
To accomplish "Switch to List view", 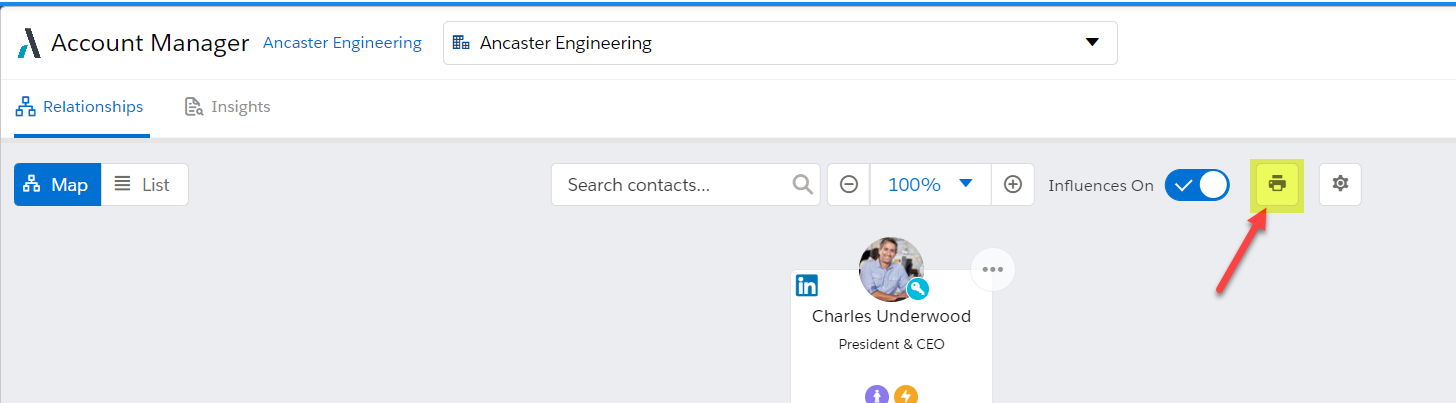I will (144, 185).
